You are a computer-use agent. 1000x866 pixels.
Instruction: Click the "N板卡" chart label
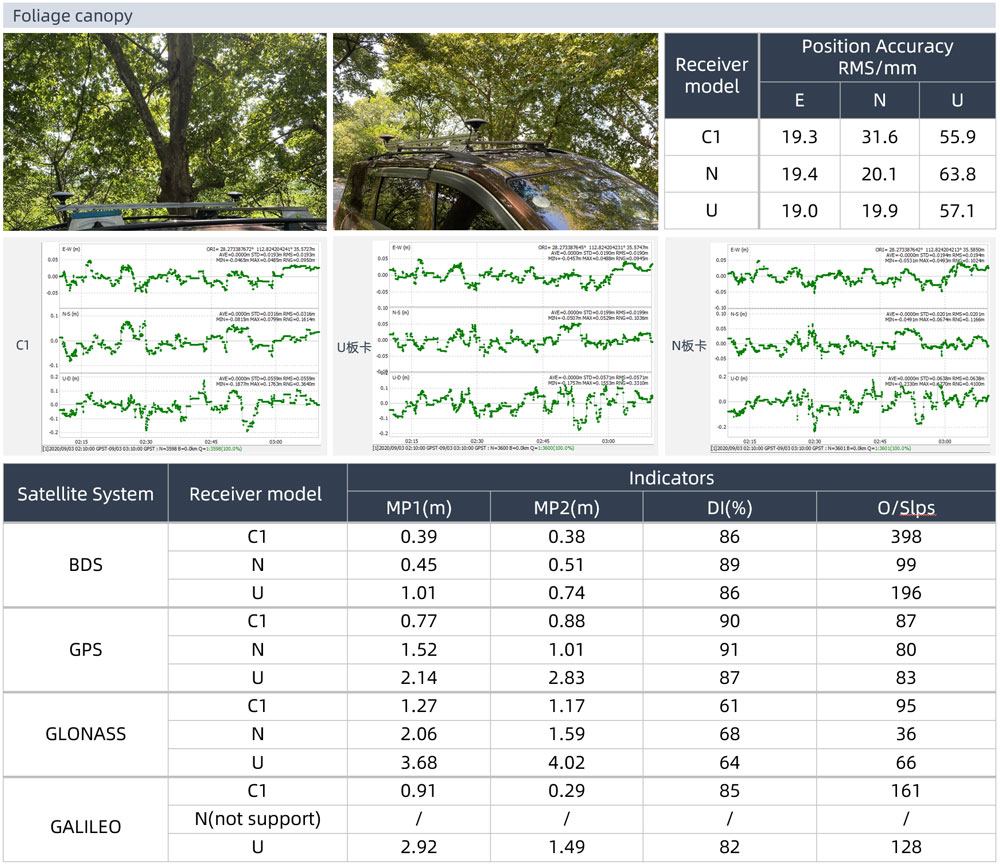[x=689, y=346]
